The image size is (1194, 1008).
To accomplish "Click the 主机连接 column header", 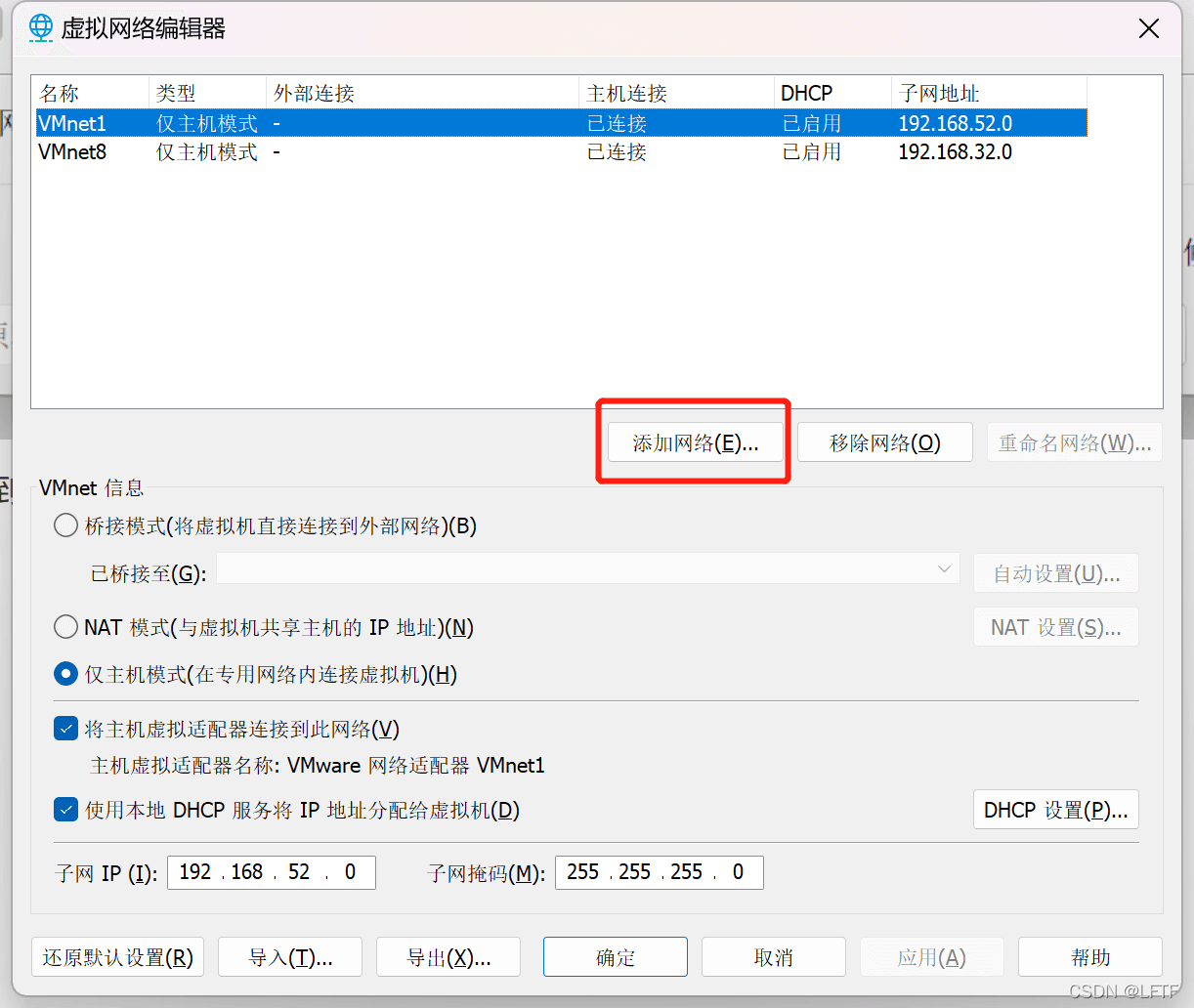I will pos(676,93).
